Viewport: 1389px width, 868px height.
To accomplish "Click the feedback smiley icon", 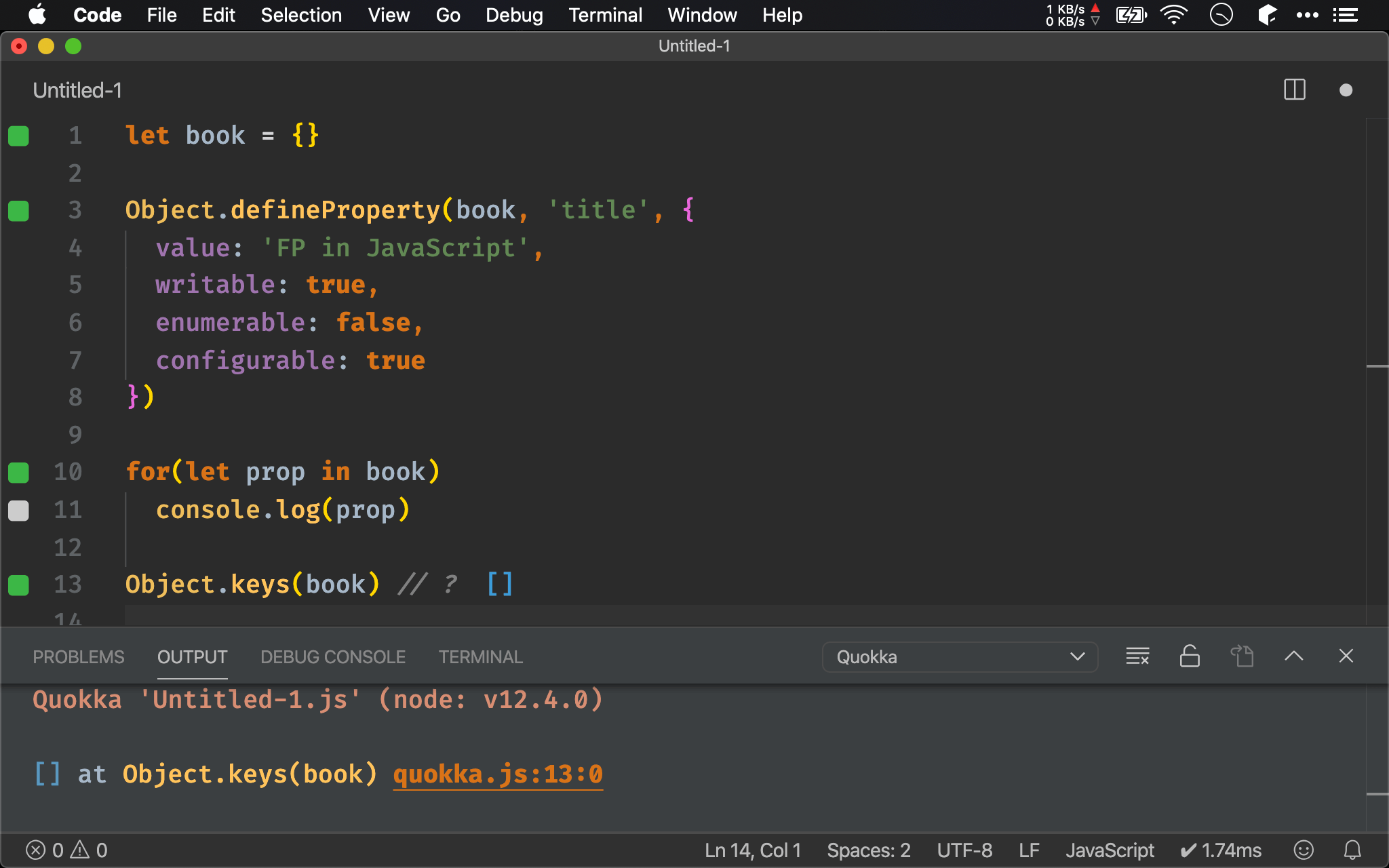I will pyautogui.click(x=1304, y=850).
